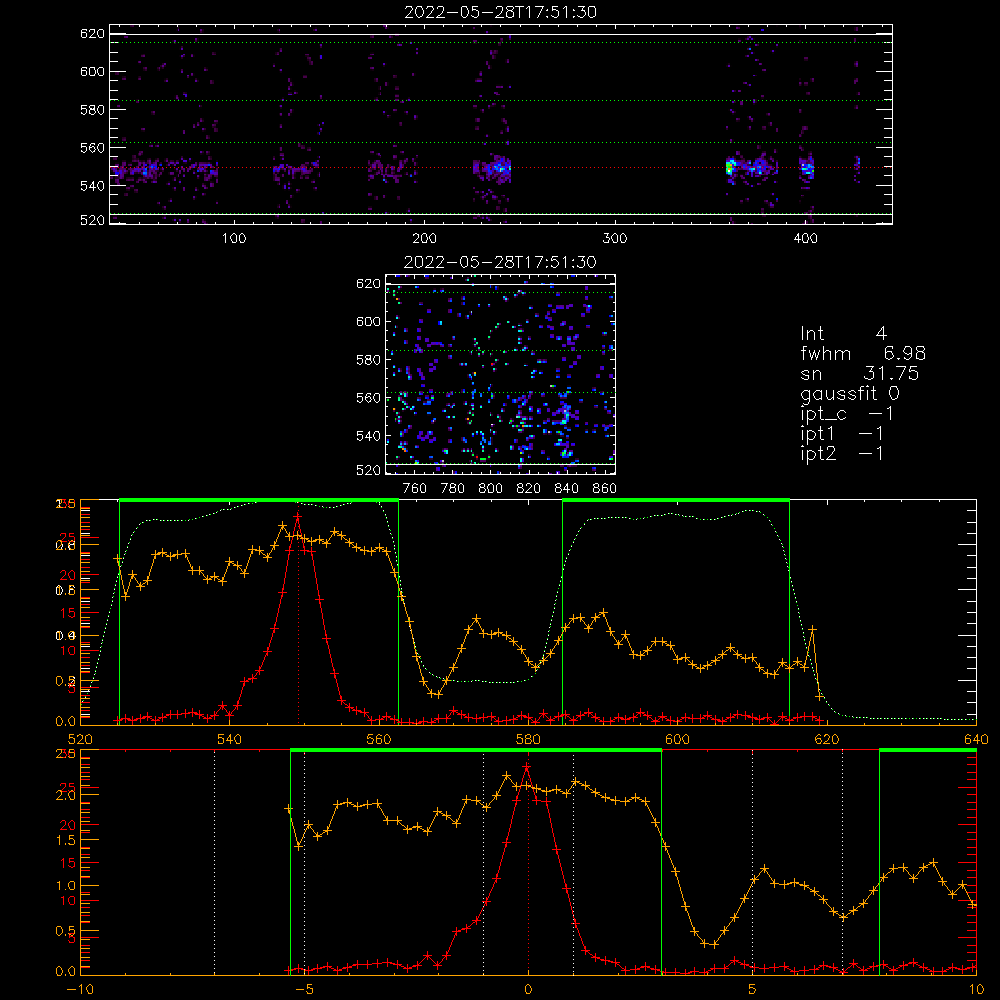1000x1000 pixels.
Task: Select the 'sn 31.75' readout
Action: (x=860, y=373)
